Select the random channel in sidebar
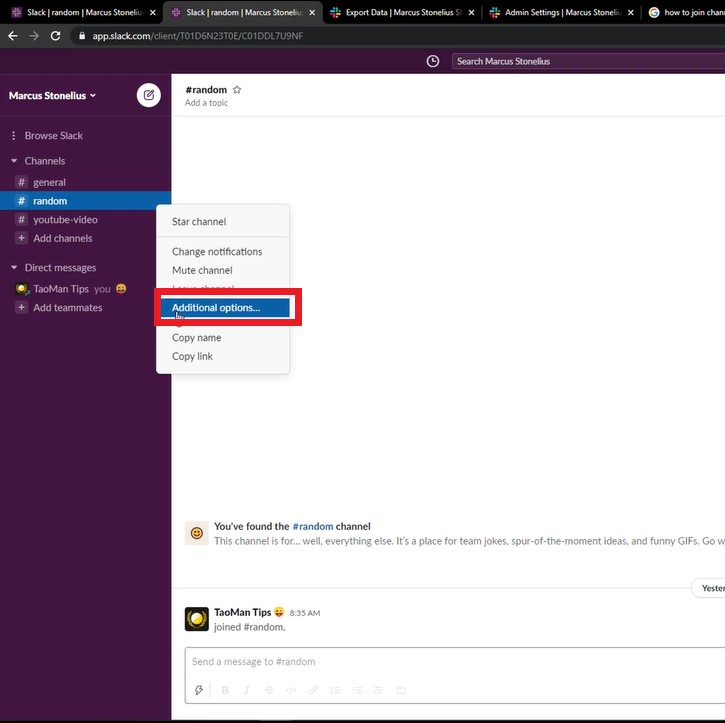The image size is (725, 723). click(86, 201)
